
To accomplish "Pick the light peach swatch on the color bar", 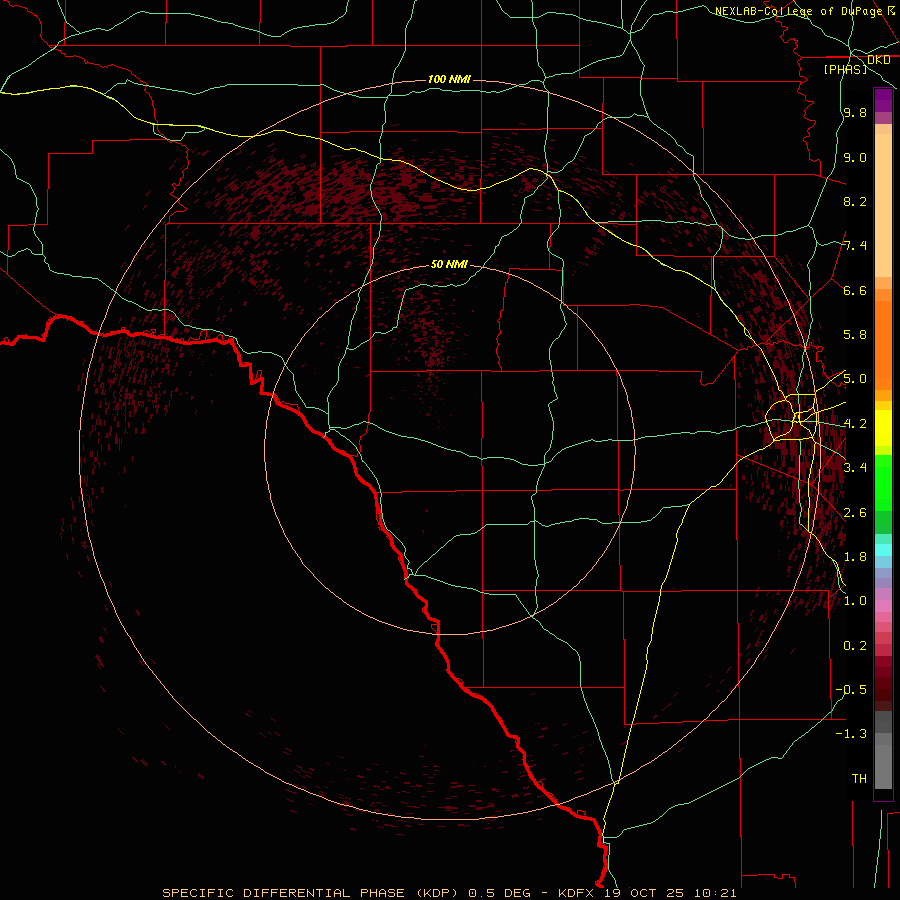I will pos(883,205).
